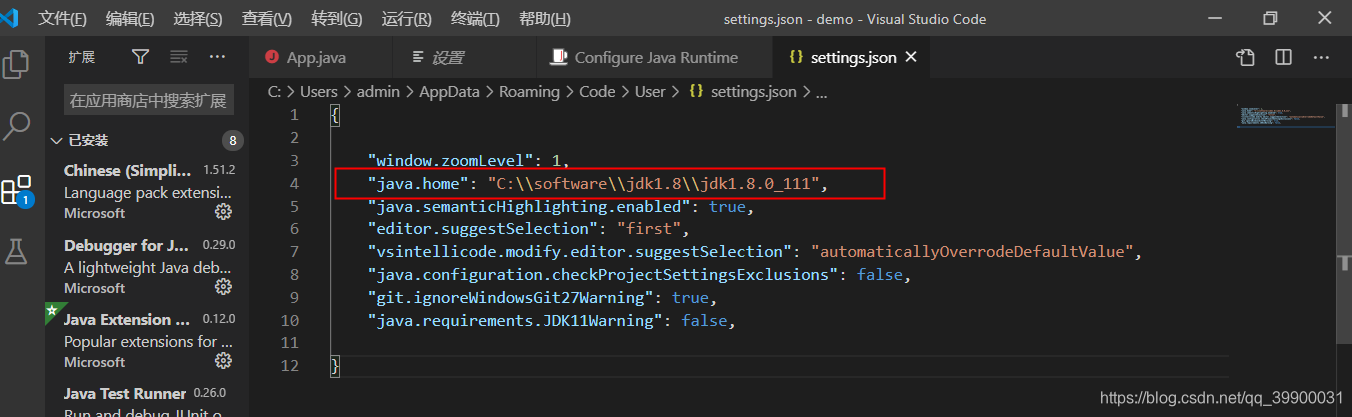1352x417 pixels.
Task: Open the File menu (文件)
Action: click(x=63, y=19)
